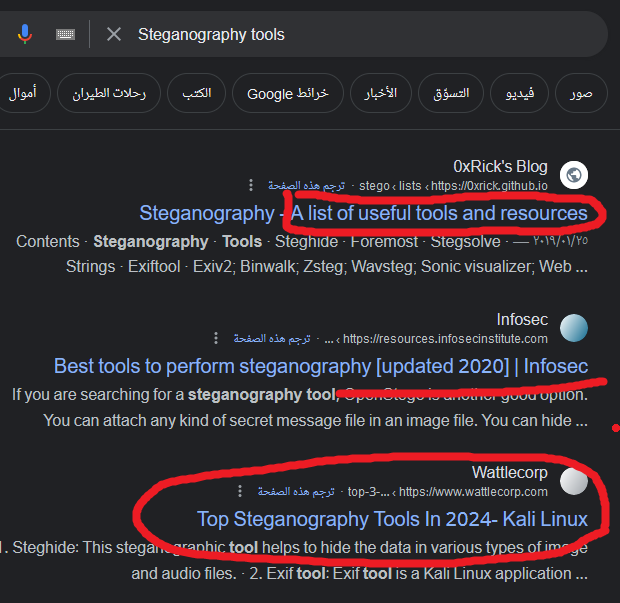
Task: Select the الأخبار news filter tab
Action: [x=381, y=93]
